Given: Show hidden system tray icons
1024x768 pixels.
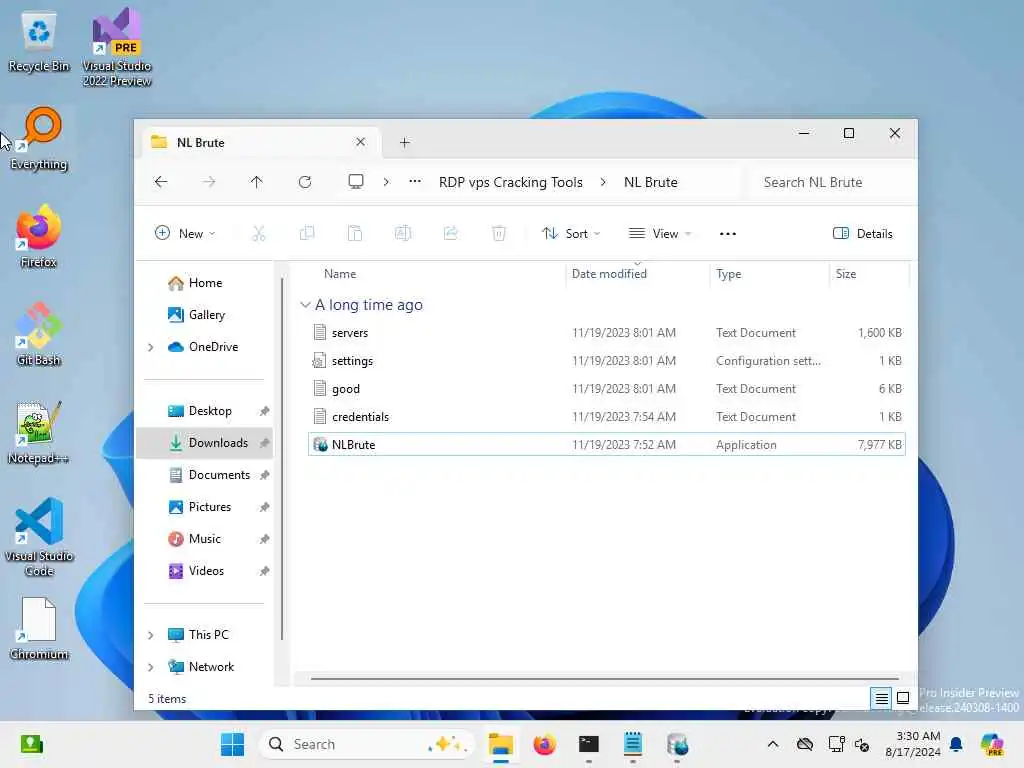Looking at the screenshot, I should [773, 744].
